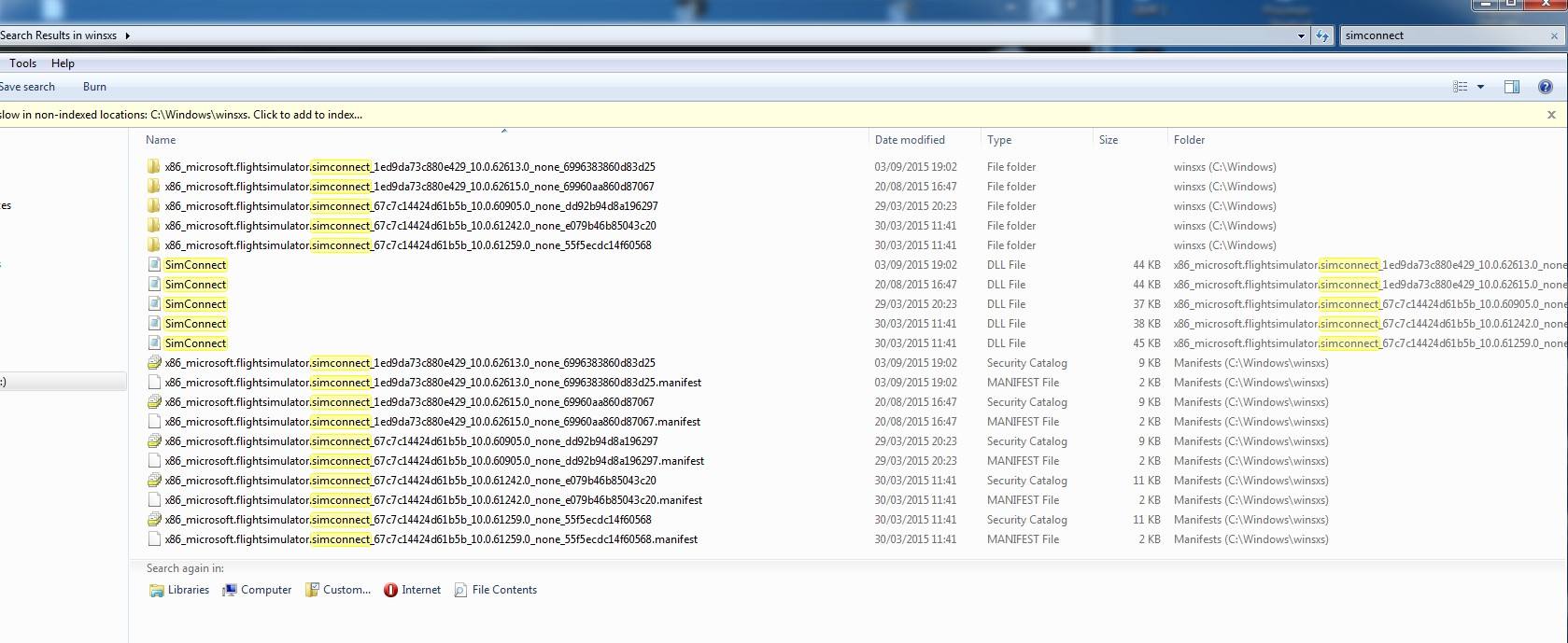Change view with the view icon button
Screen dimensions: 1568x643
click(x=1461, y=87)
